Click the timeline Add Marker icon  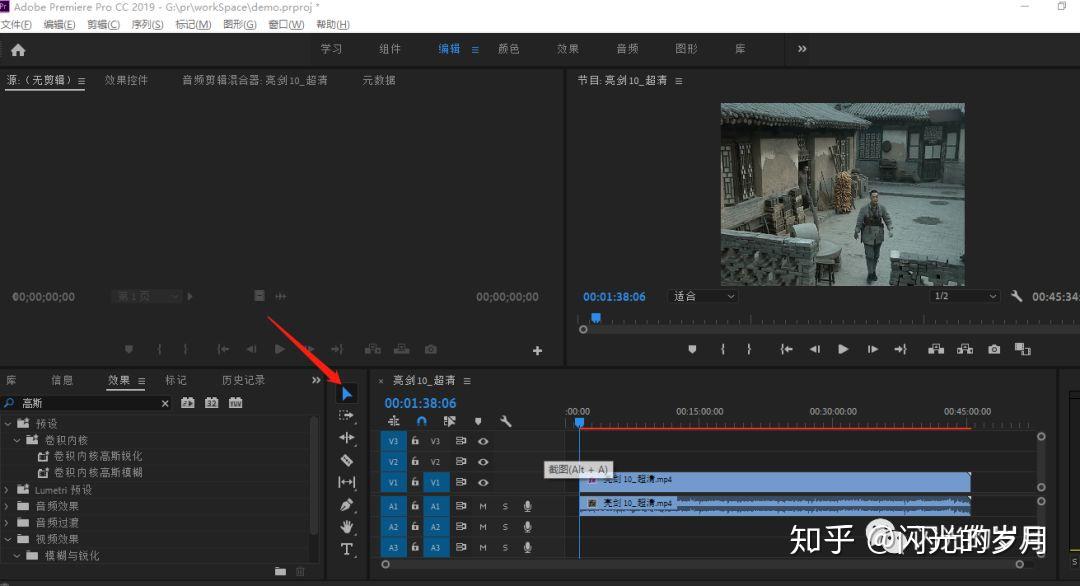(477, 421)
